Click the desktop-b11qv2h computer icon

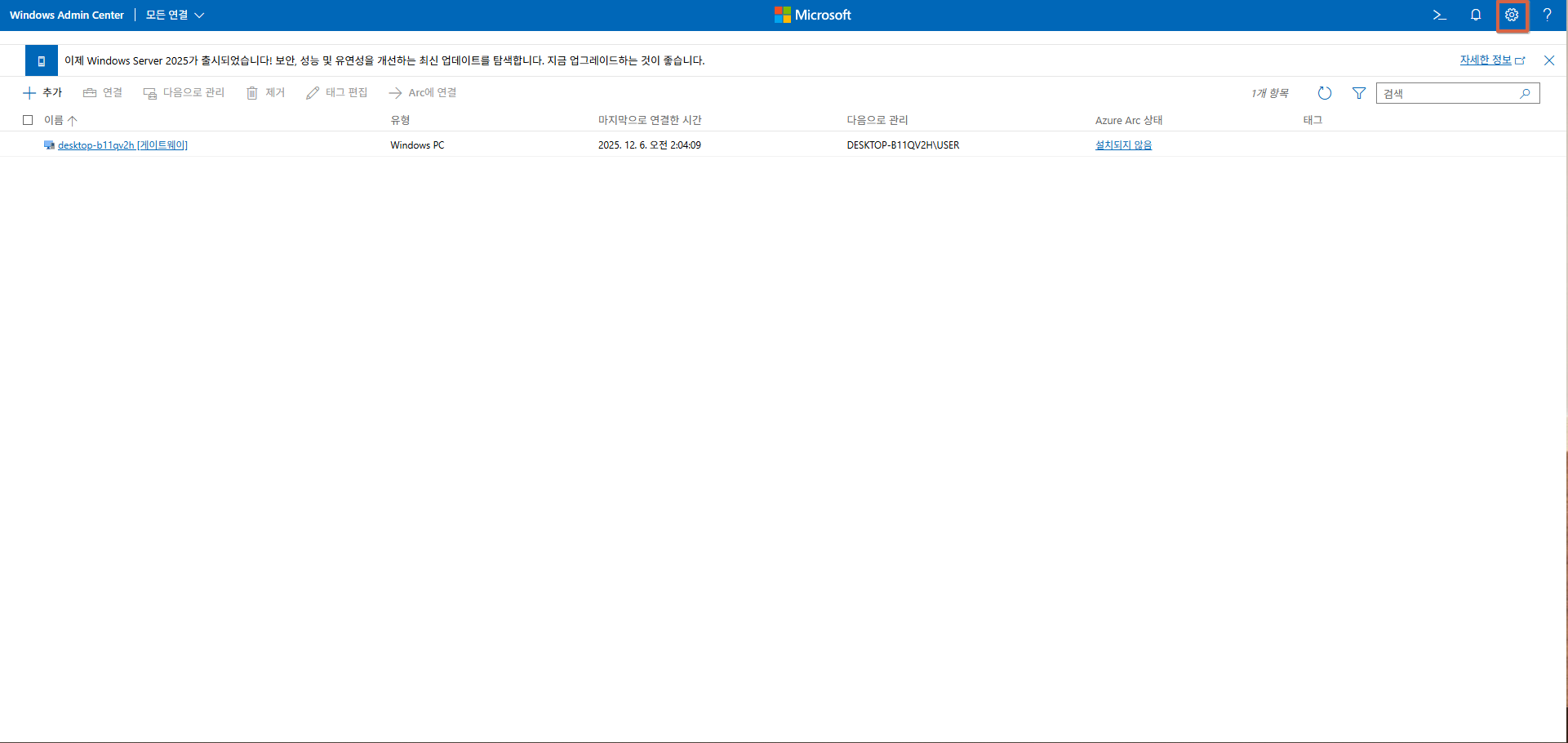pos(49,145)
